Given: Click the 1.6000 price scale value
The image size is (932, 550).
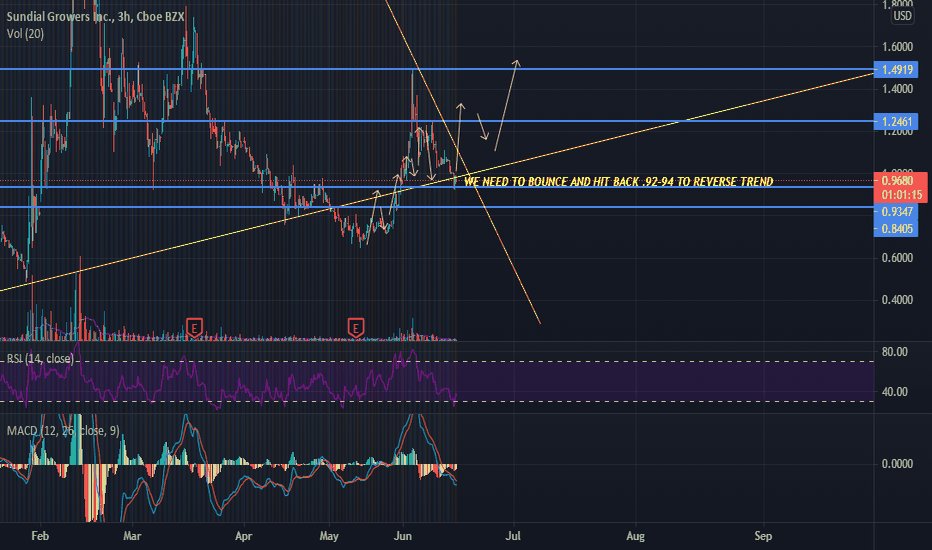Looking at the screenshot, I should pos(897,47).
